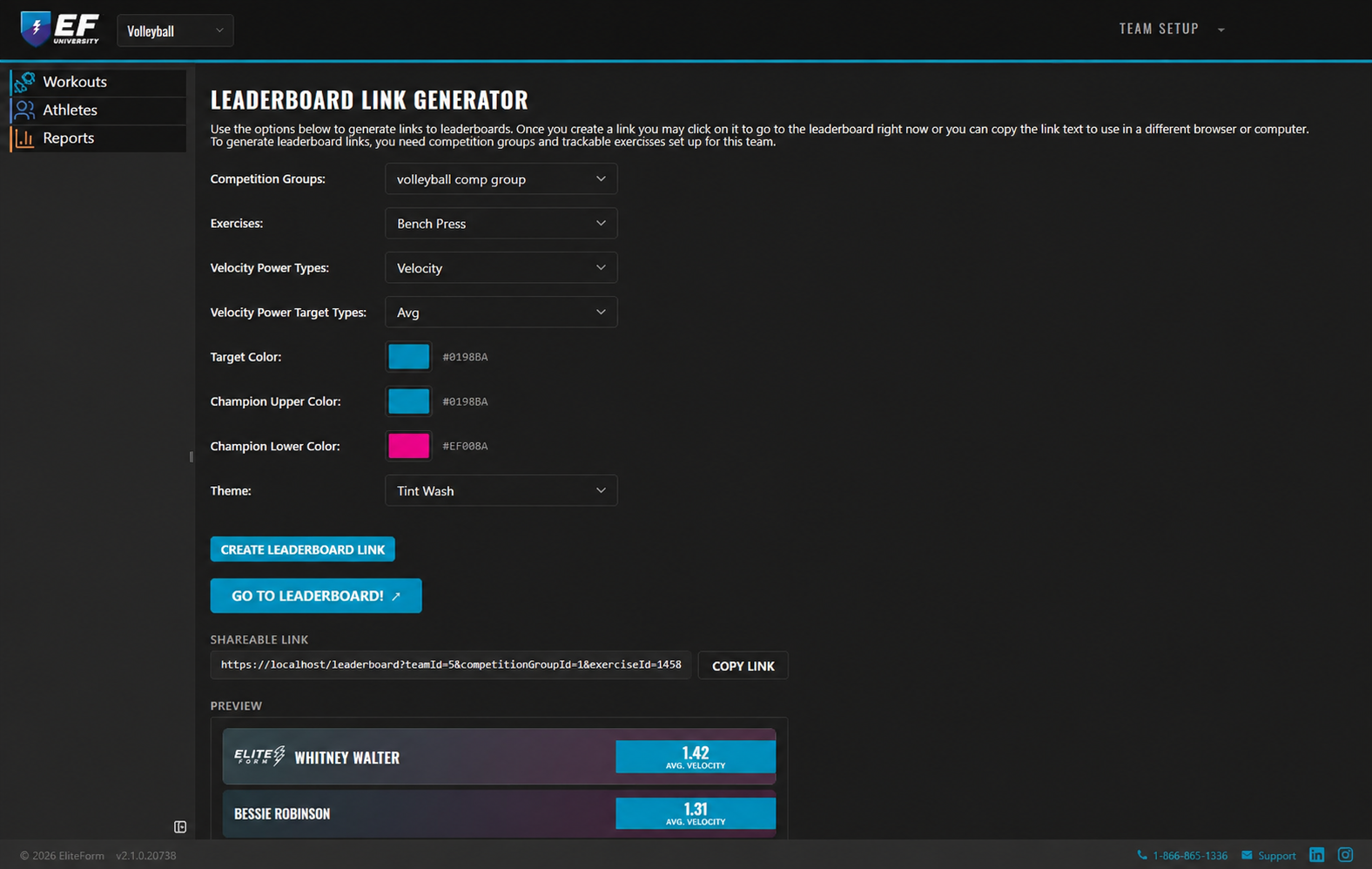Open the Athletes sidebar icon
Viewport: 1372px width, 869px height.
[24, 110]
